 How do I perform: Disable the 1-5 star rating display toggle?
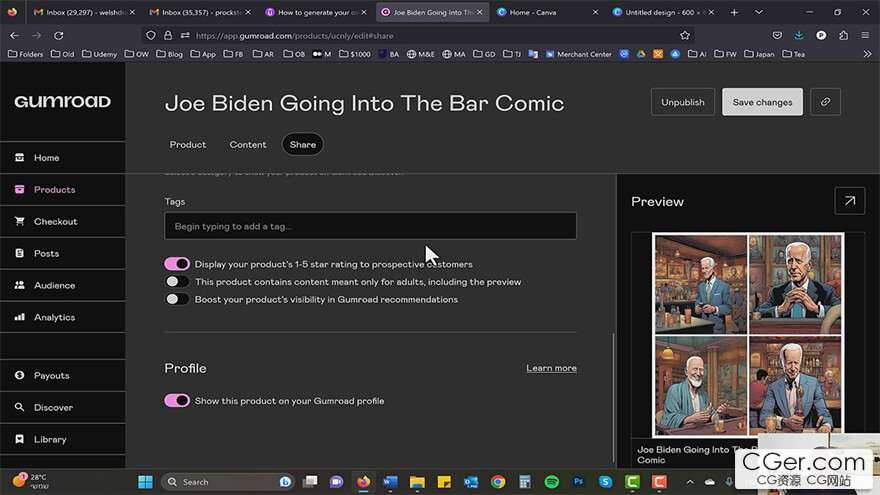[177, 265]
